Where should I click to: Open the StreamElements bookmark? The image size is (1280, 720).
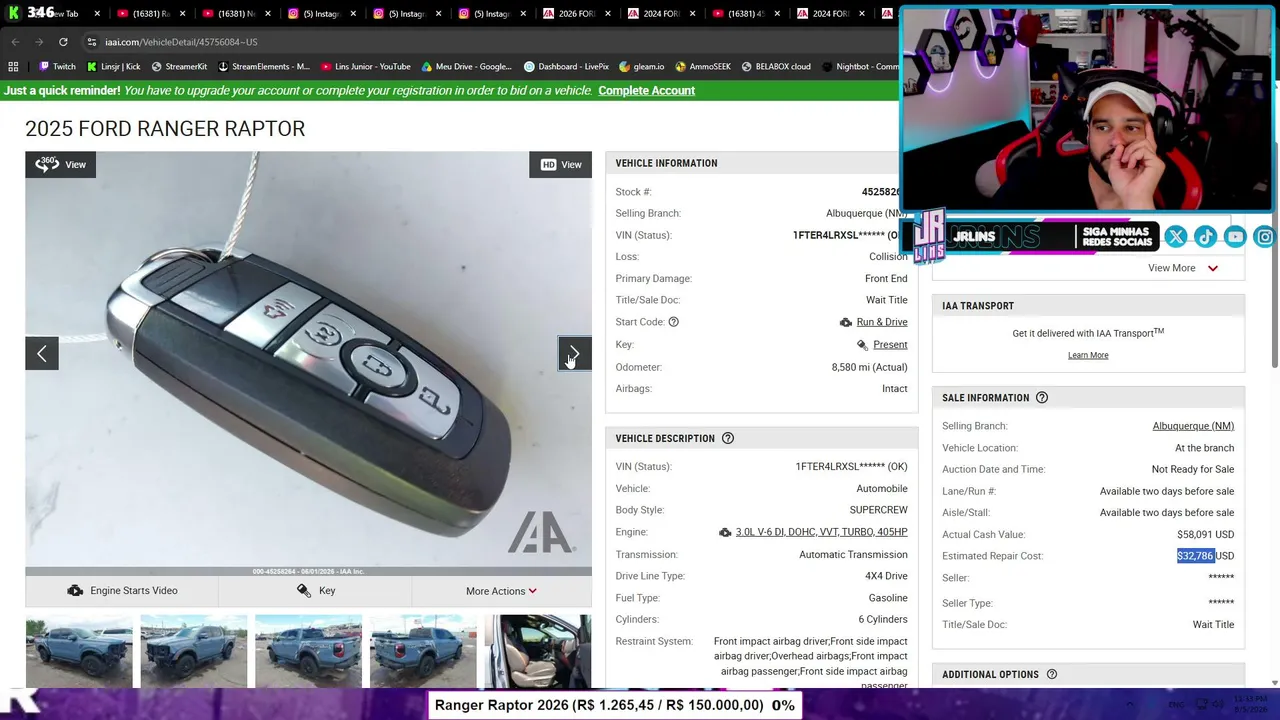(x=263, y=67)
